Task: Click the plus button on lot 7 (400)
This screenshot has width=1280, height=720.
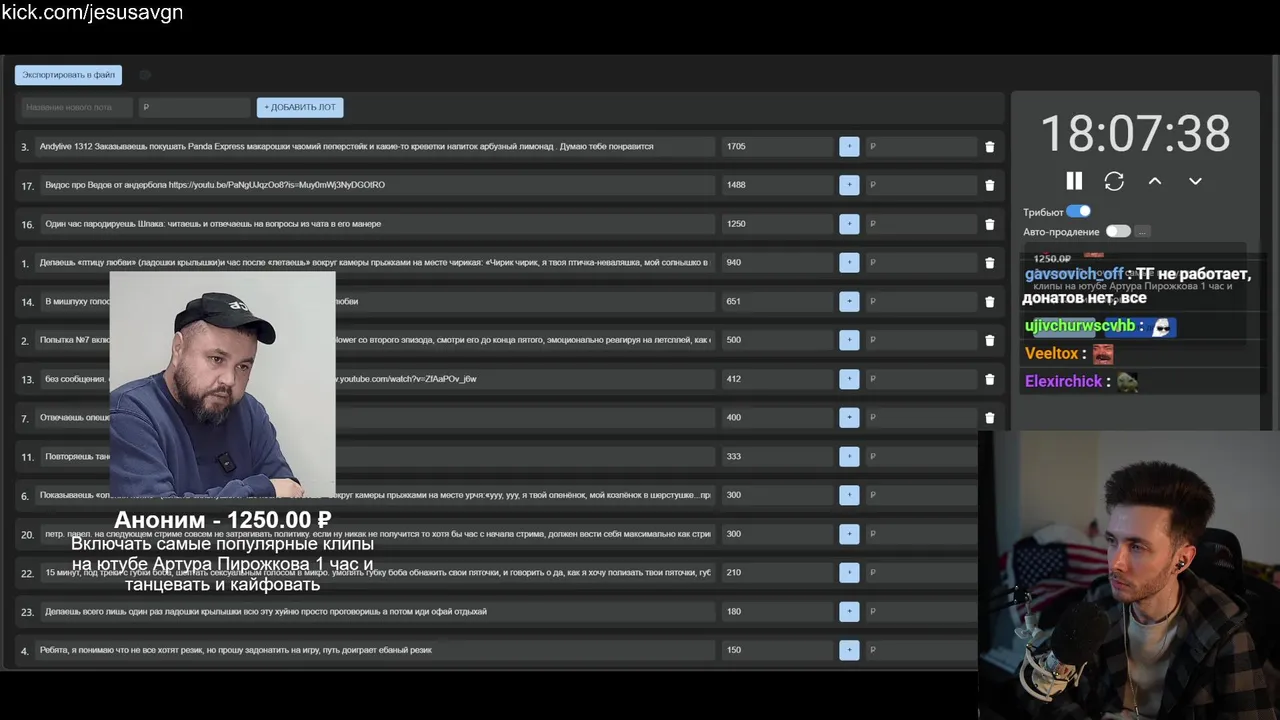Action: pos(849,417)
